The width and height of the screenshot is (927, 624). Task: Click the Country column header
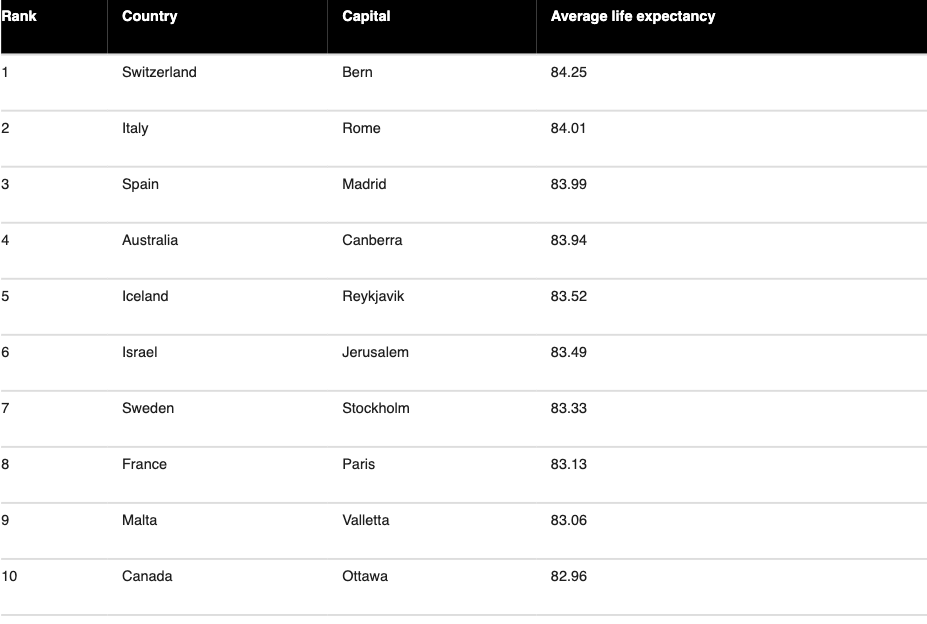click(150, 16)
